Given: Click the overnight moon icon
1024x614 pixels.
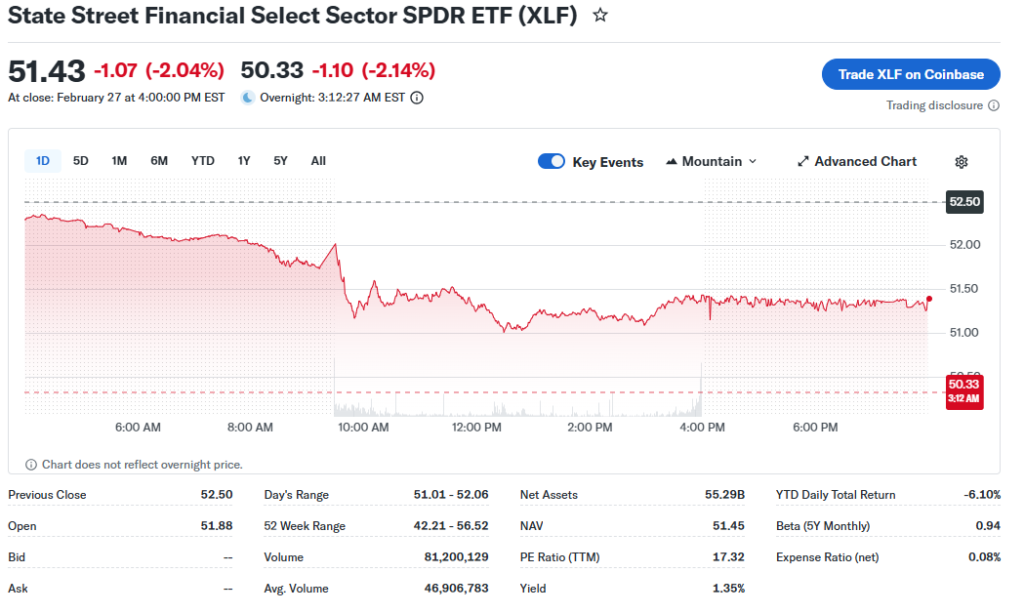Looking at the screenshot, I should 248,98.
